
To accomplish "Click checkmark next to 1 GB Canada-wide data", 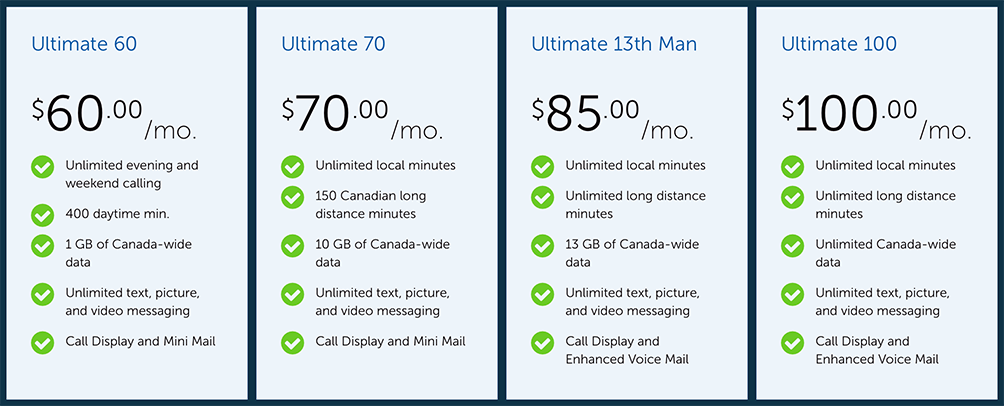I will tap(42, 246).
